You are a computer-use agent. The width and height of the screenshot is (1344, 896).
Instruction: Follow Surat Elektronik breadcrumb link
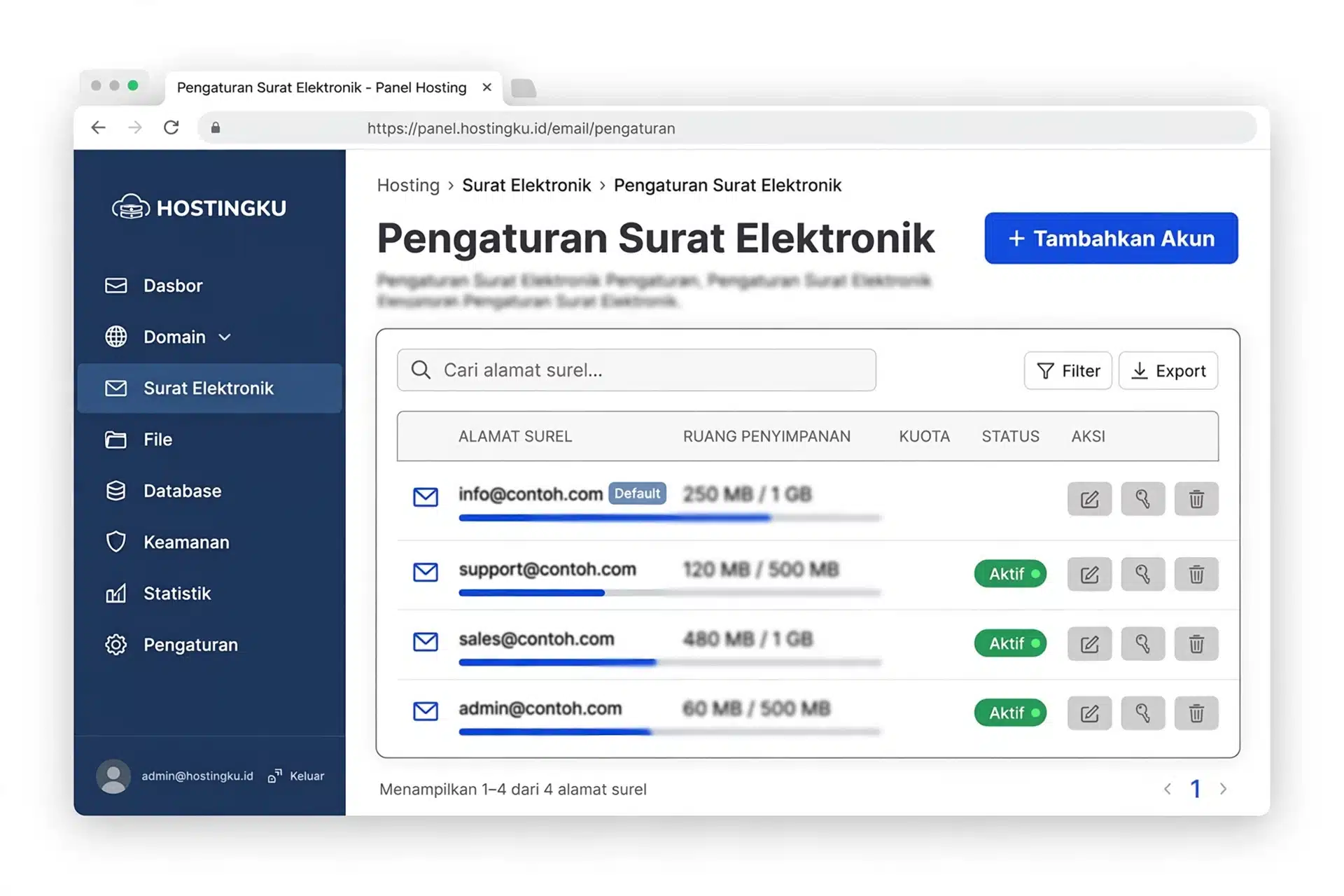click(x=526, y=185)
